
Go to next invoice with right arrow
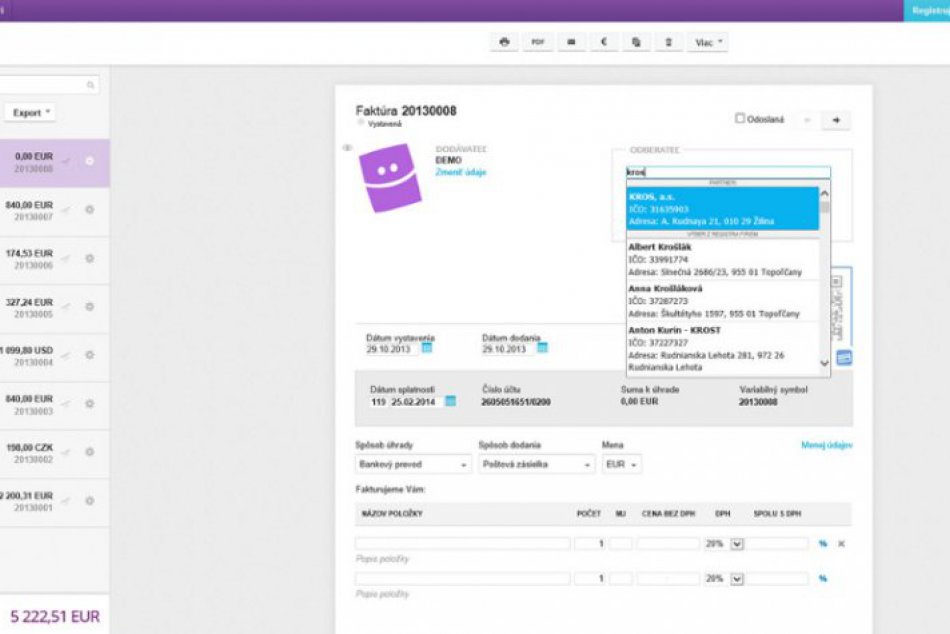click(x=836, y=120)
